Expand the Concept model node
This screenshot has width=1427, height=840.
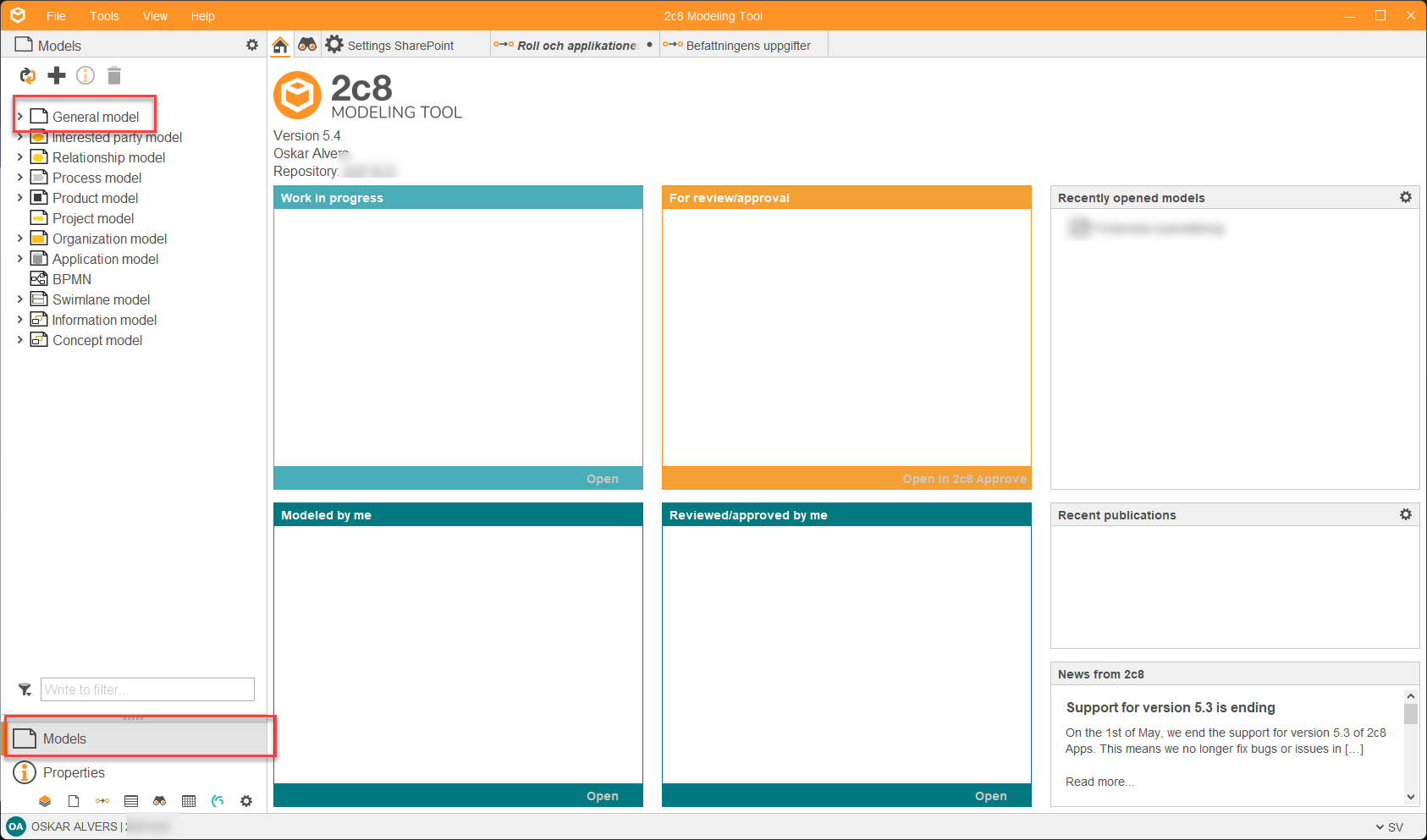(x=20, y=340)
